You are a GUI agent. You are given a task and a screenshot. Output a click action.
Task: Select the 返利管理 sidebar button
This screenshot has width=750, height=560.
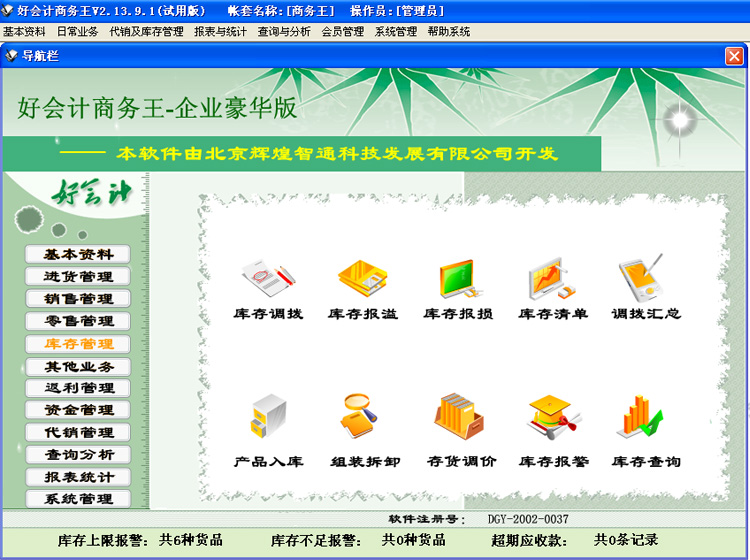[78, 388]
